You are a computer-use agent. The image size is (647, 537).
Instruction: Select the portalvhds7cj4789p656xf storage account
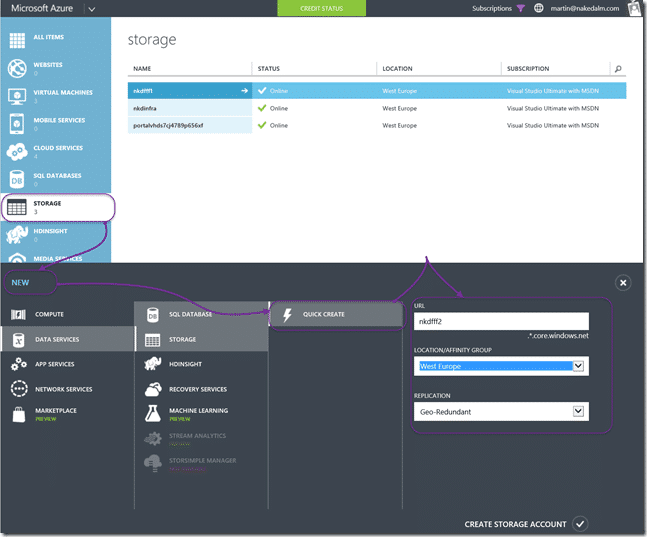coord(168,125)
